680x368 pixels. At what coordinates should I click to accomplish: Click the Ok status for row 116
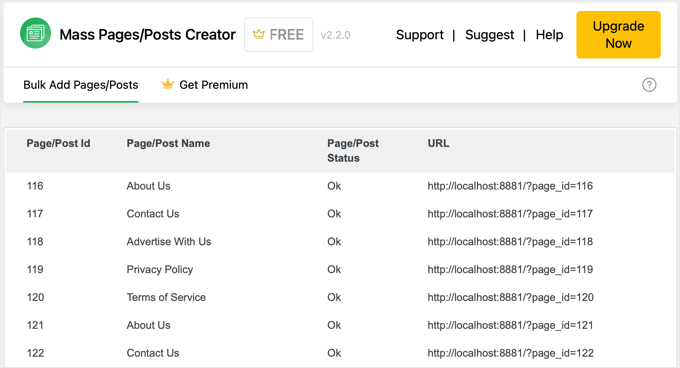click(334, 186)
